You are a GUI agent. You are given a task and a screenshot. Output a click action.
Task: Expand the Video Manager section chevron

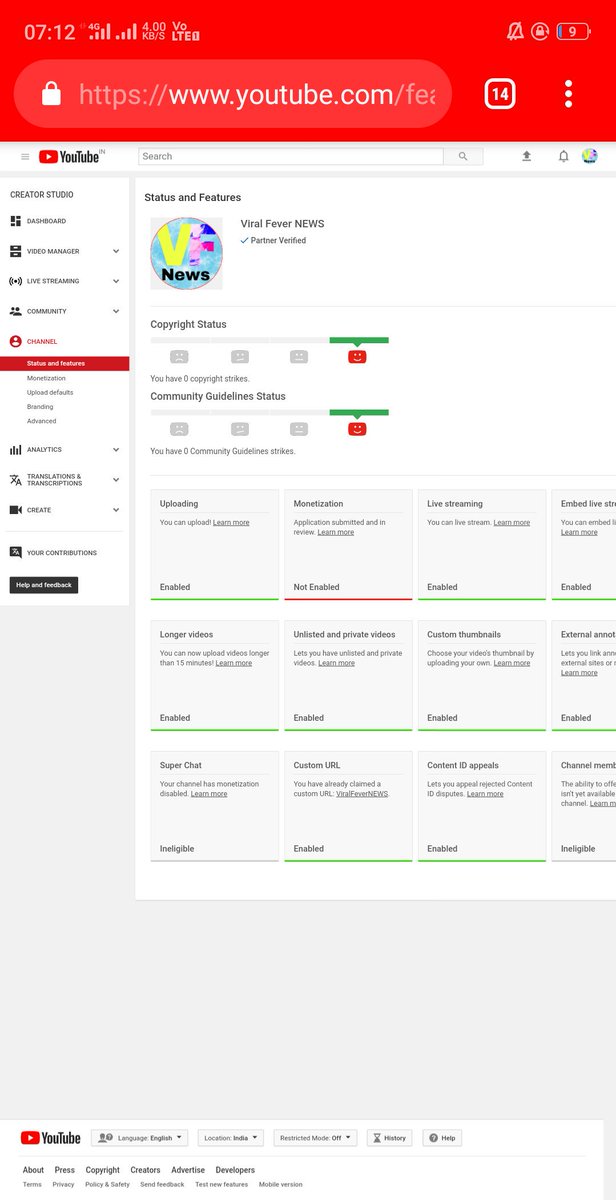coord(116,251)
